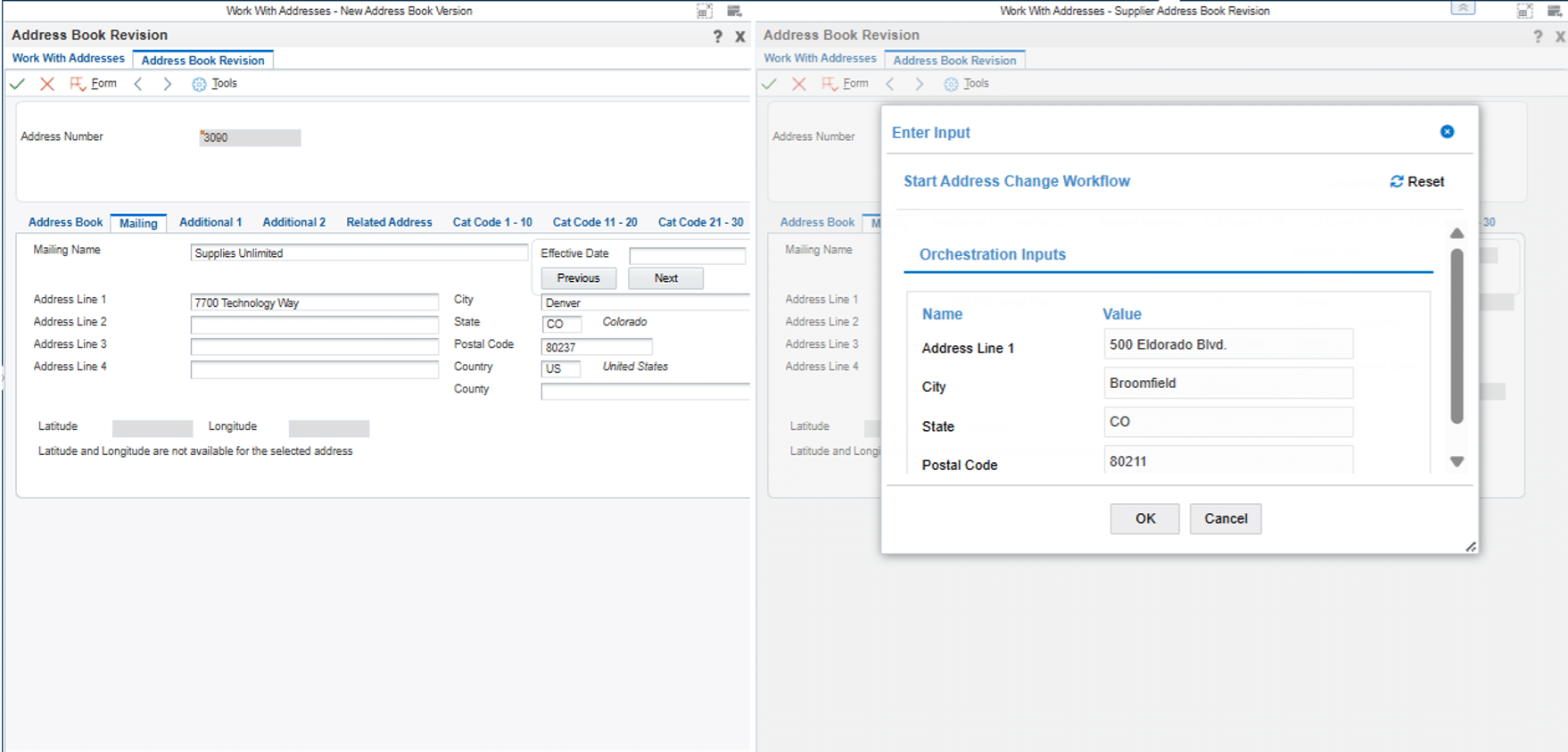Open the Cat Code 11 - 20 tab
Screen dimensions: 1568x752
click(595, 222)
